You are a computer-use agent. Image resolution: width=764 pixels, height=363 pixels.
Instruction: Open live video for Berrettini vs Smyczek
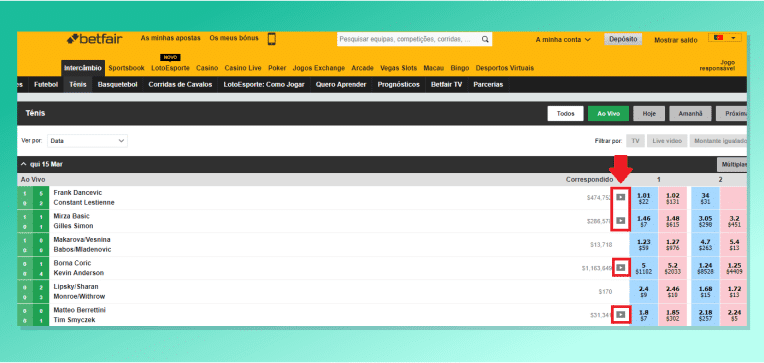(x=620, y=315)
